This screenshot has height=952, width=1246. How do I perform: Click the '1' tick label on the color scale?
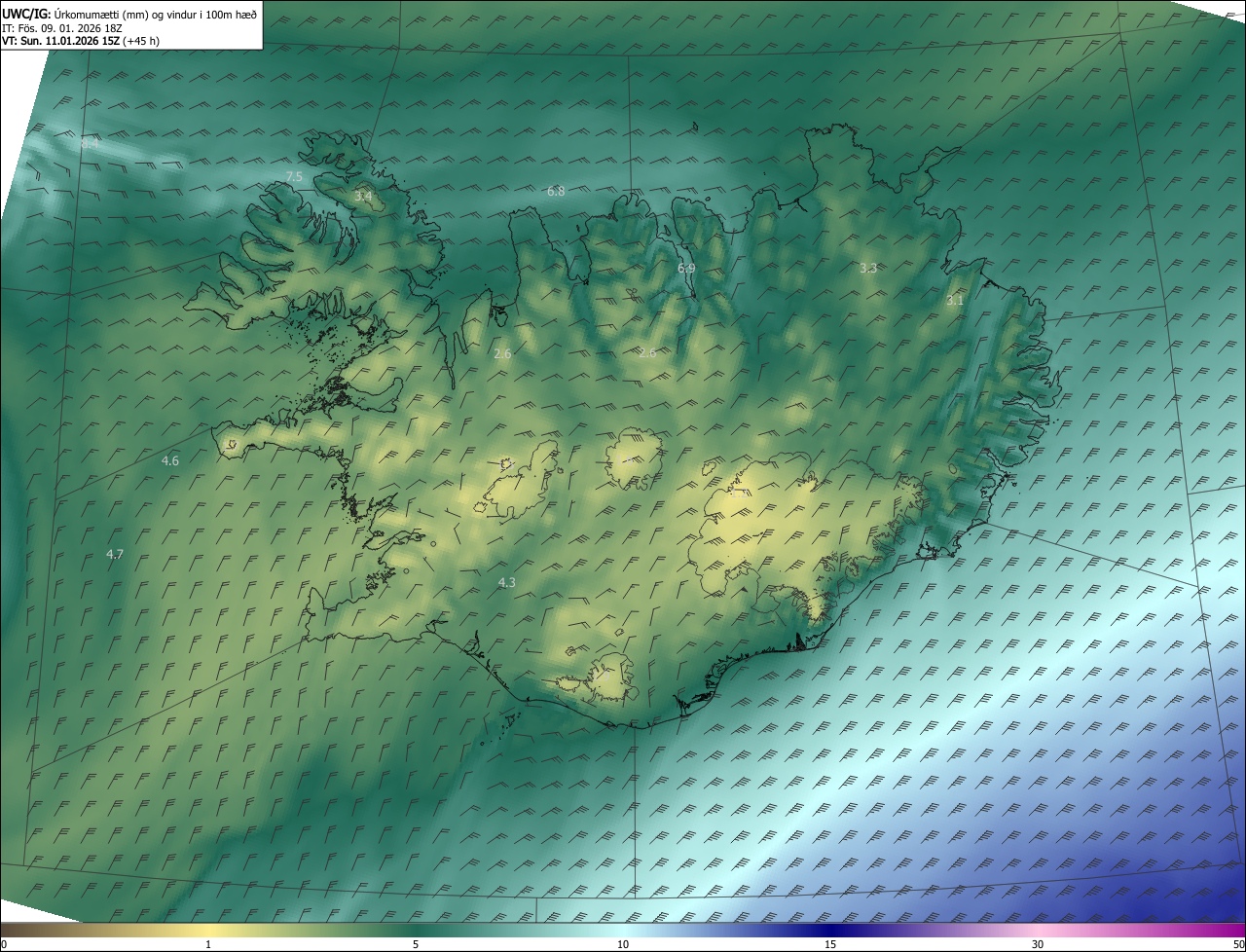208,944
